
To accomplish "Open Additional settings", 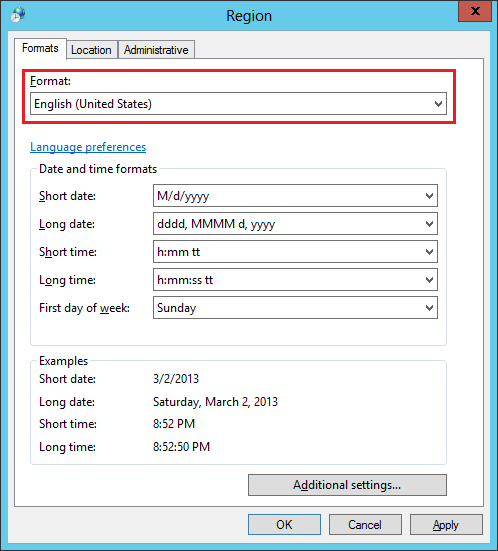I will 347,485.
